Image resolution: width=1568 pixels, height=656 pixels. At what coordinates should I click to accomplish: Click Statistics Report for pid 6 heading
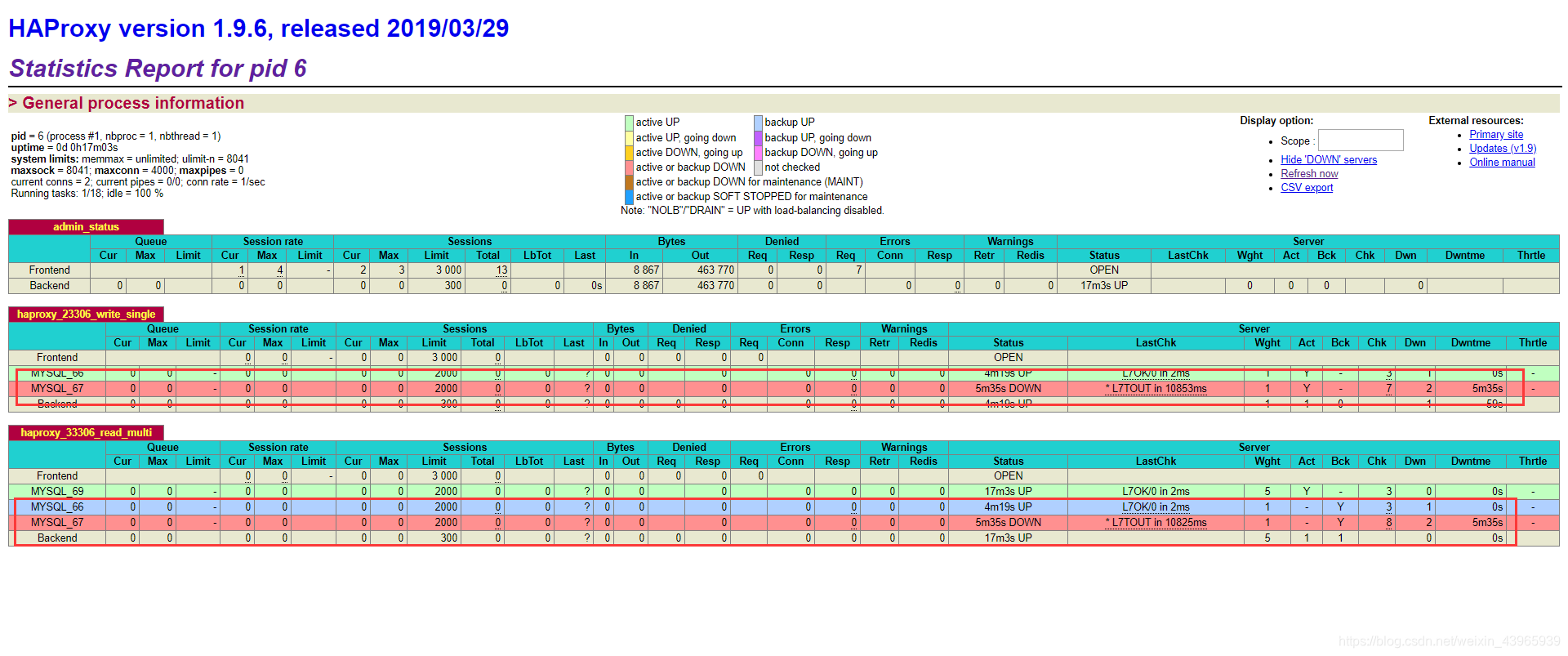[x=158, y=69]
